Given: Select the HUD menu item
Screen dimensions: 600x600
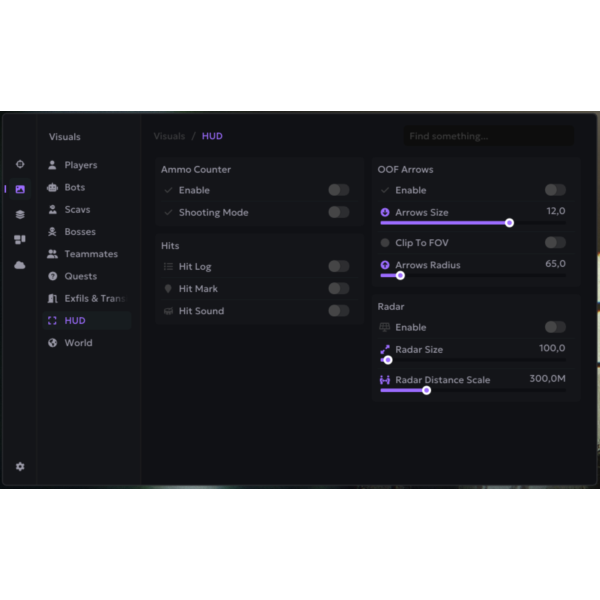Looking at the screenshot, I should (x=87, y=320).
